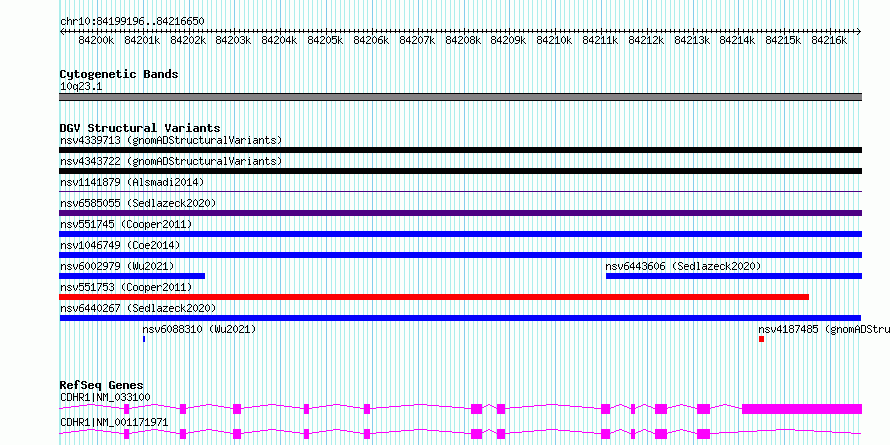Click the blue bar under nsv6443606
Viewport: 890px width, 445px height.
click(734, 276)
